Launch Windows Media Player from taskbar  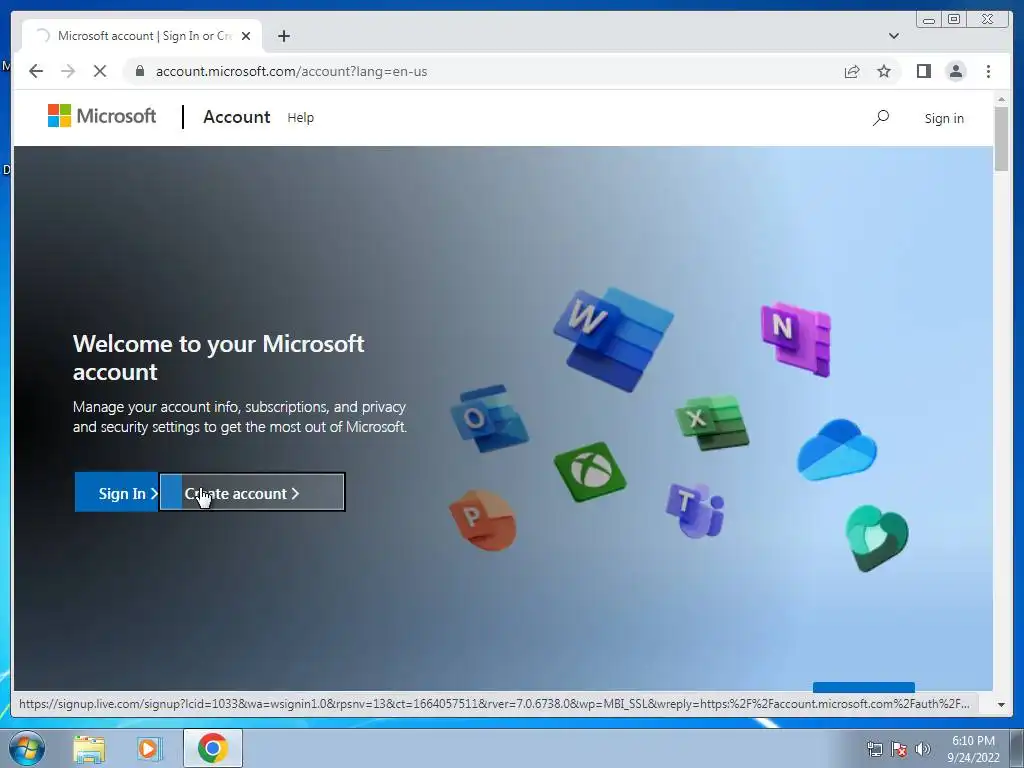tap(149, 748)
